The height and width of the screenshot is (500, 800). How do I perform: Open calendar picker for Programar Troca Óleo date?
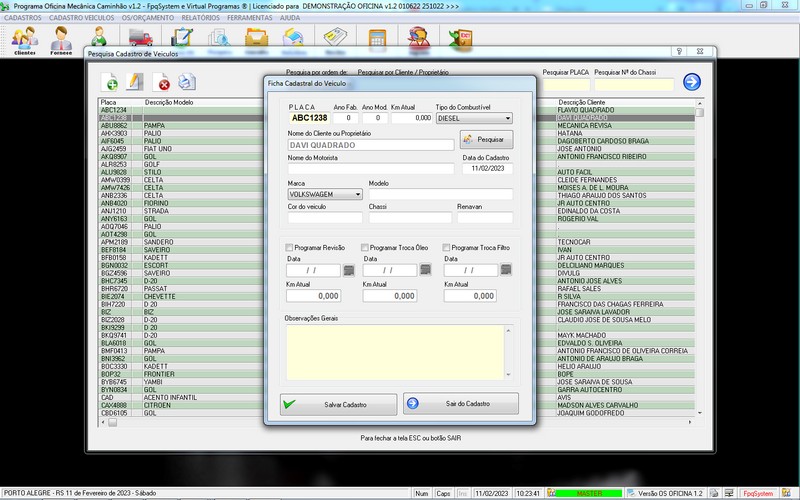coord(426,270)
